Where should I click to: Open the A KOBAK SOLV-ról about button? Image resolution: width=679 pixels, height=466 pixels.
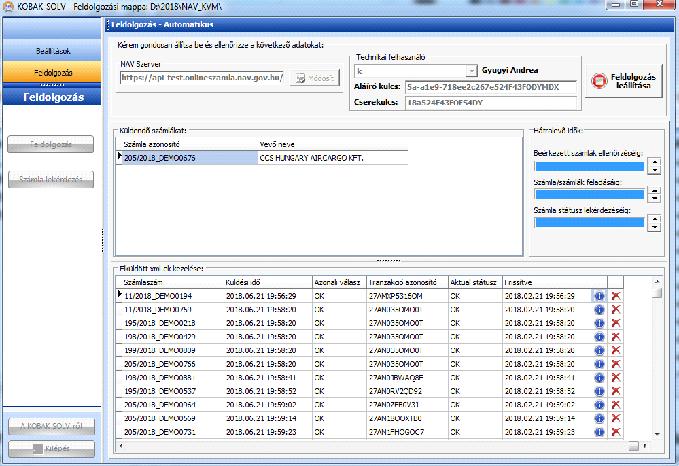pyautogui.click(x=52, y=426)
